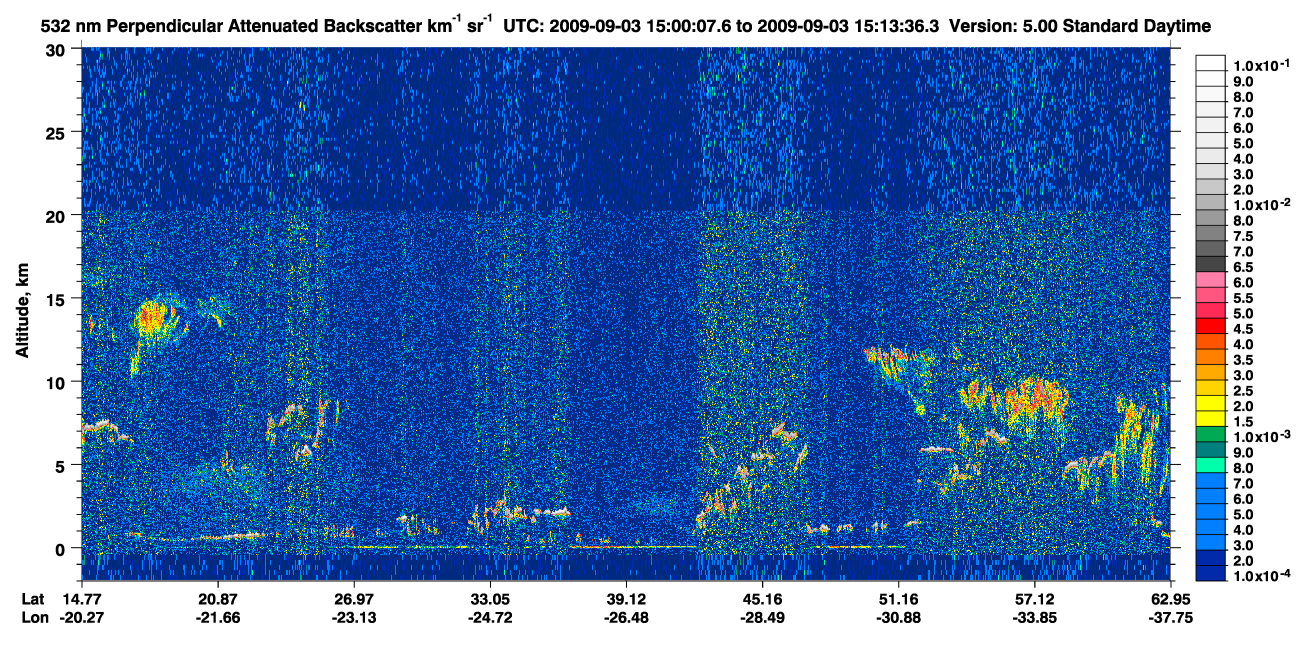This screenshot has width=1300, height=667.
Task: Click the darkest gray swatch in the colorbar
Action: tap(1211, 264)
